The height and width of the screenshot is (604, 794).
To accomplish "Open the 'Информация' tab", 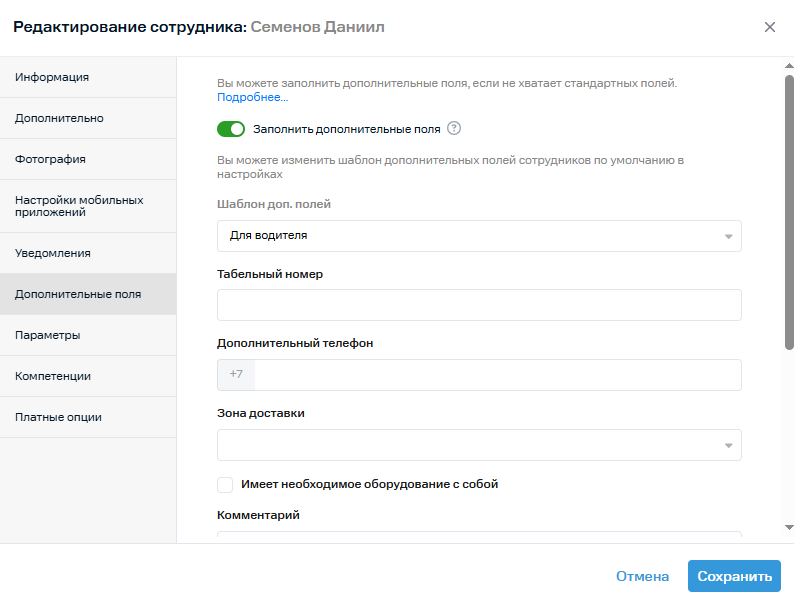I will click(88, 77).
